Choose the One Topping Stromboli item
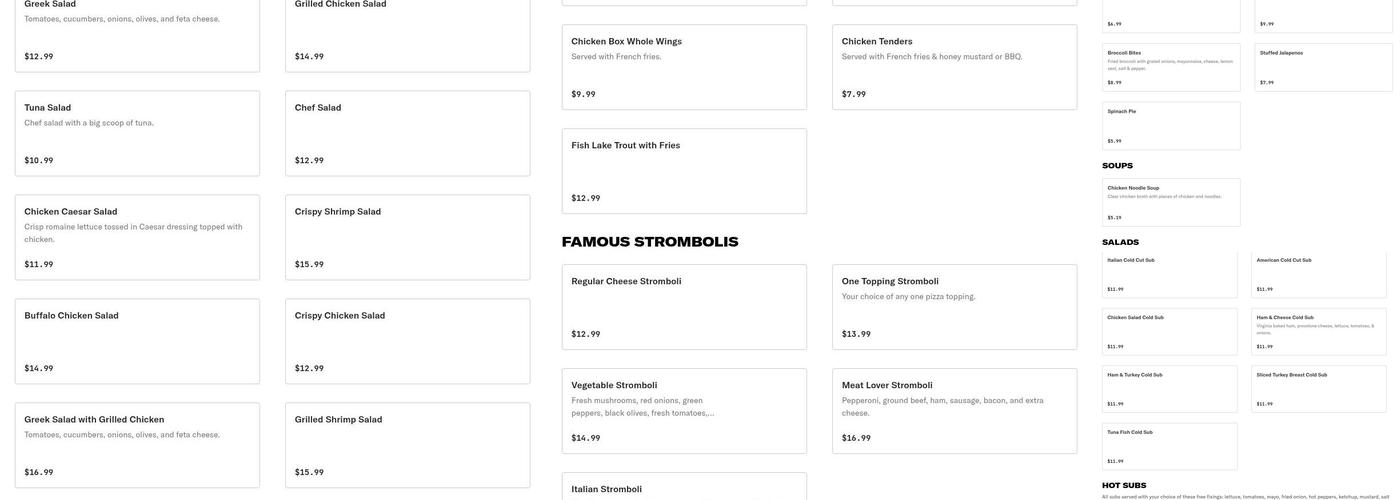Image resolution: width=1400 pixels, height=500 pixels. [955, 308]
